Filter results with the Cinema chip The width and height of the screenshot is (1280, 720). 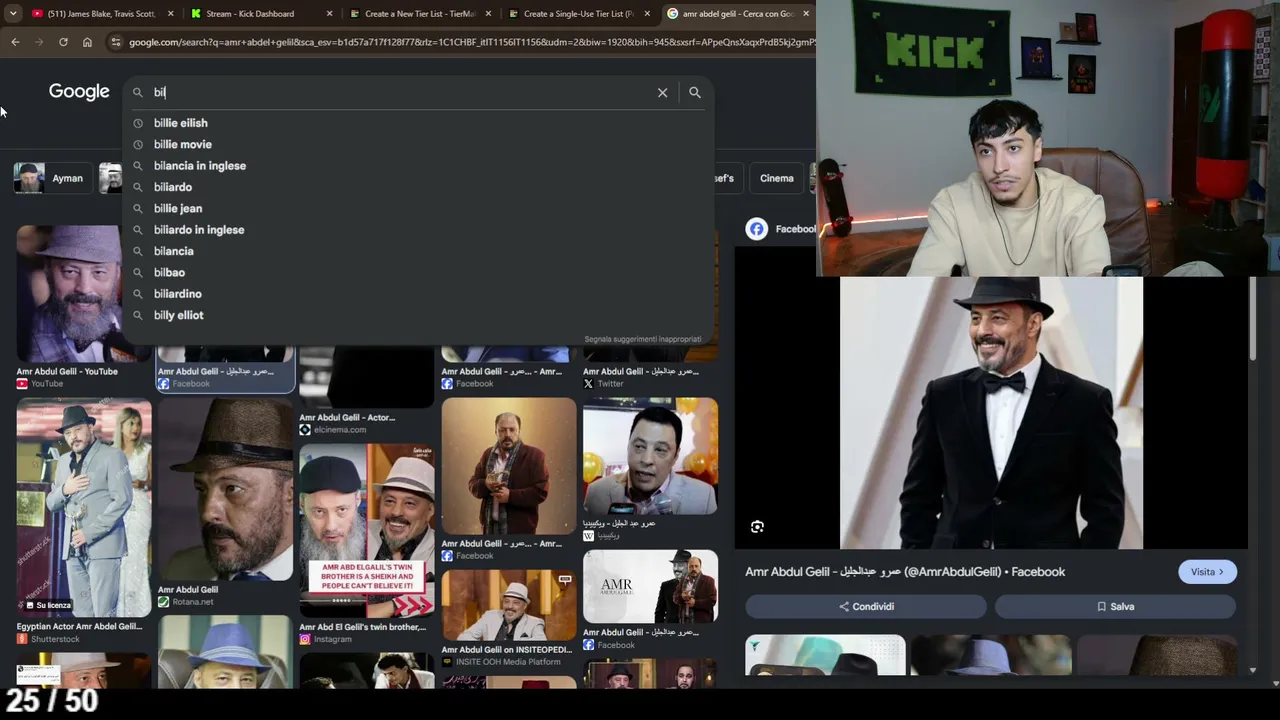(x=777, y=178)
